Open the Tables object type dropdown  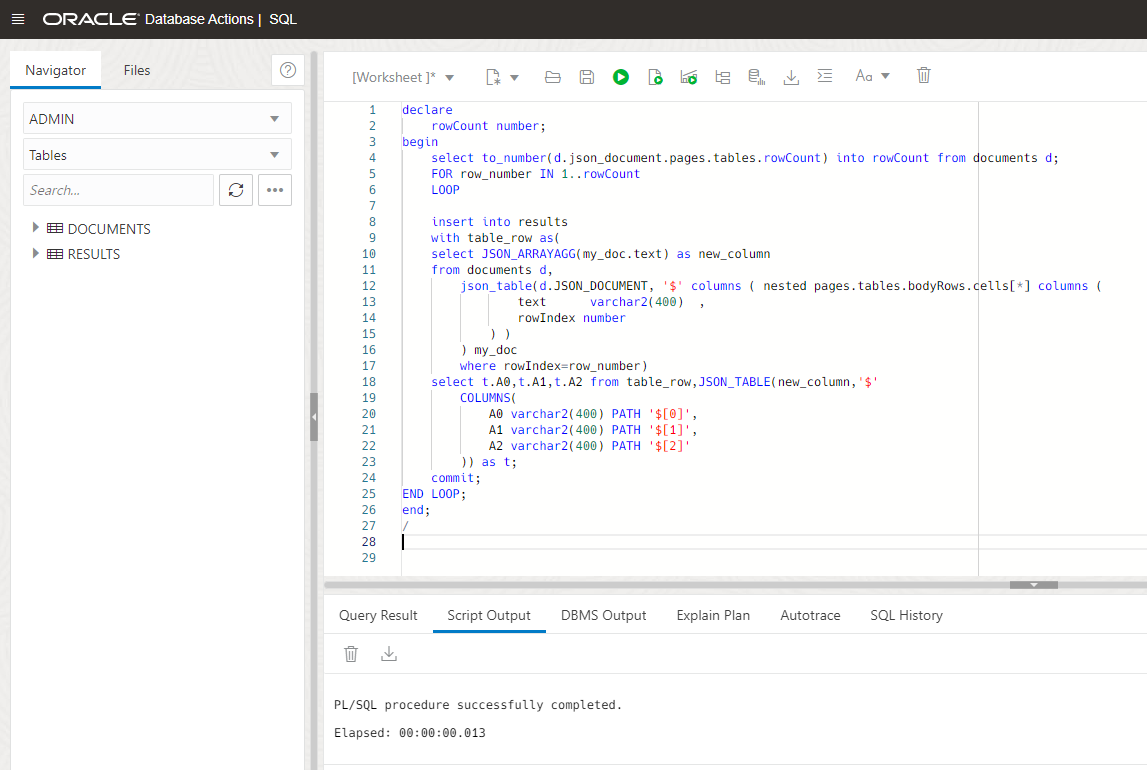tap(157, 155)
